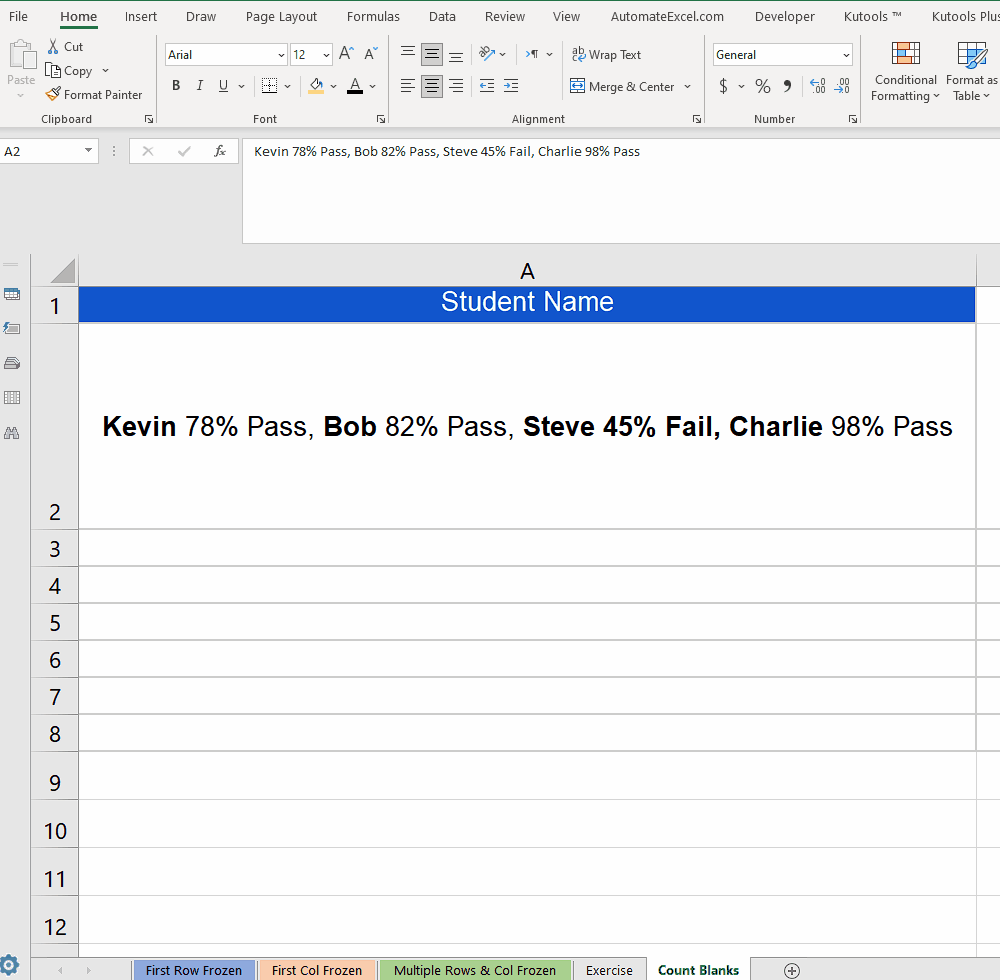
Task: Open the Font name dropdown
Action: coord(280,54)
